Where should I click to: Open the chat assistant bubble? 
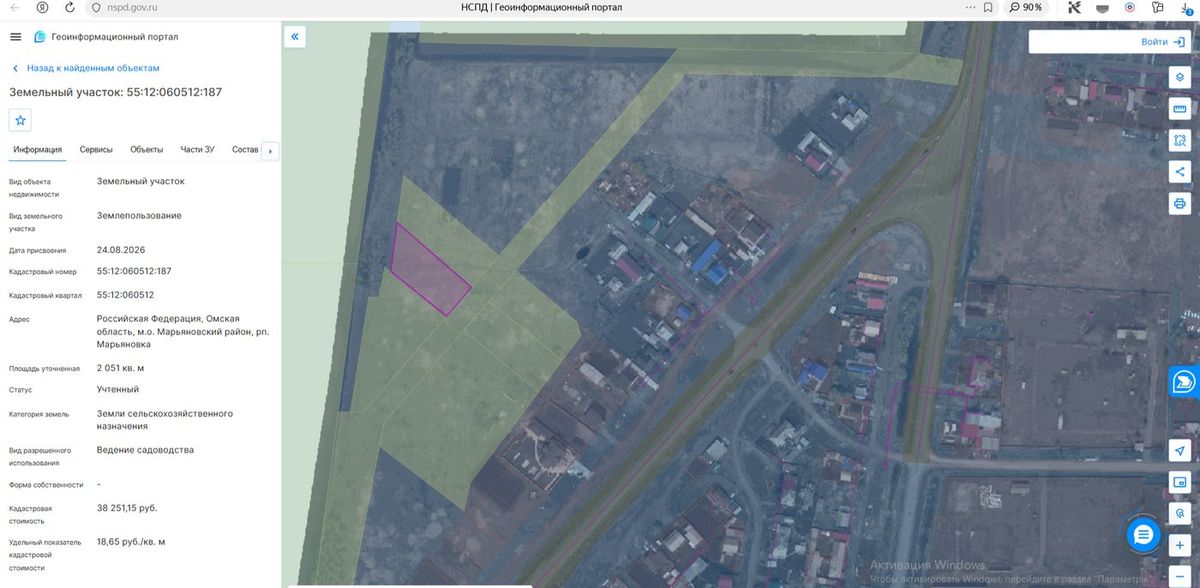point(1142,535)
